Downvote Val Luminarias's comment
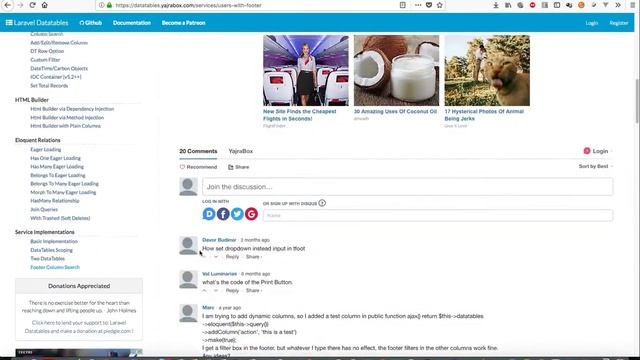 click(216, 291)
